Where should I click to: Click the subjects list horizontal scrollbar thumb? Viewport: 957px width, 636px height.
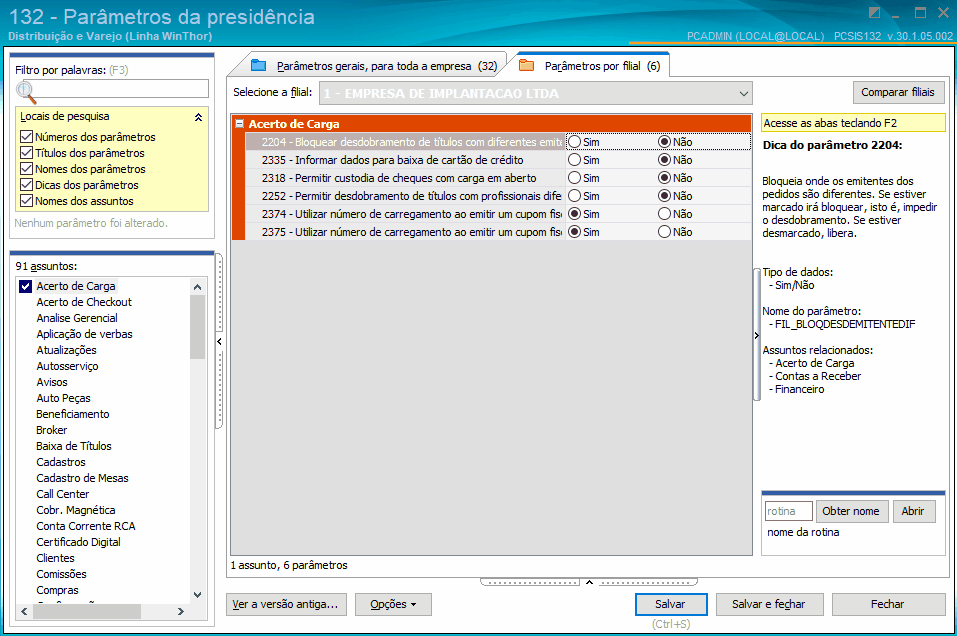[87, 611]
